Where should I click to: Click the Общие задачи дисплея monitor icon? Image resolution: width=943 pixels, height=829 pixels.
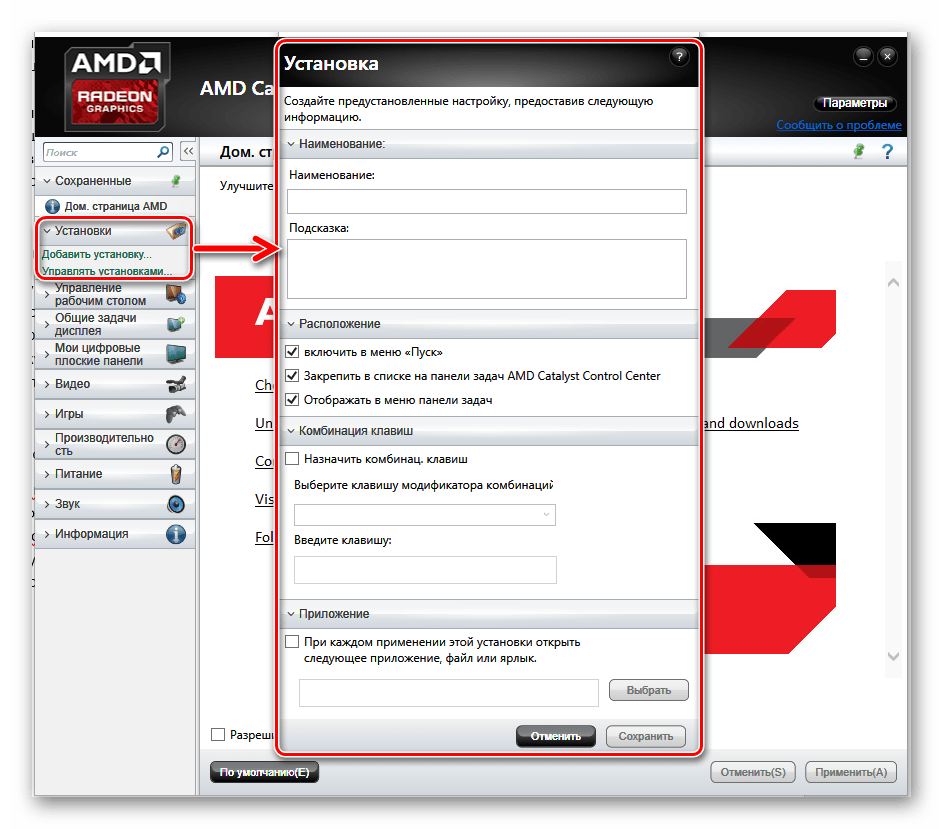click(176, 324)
